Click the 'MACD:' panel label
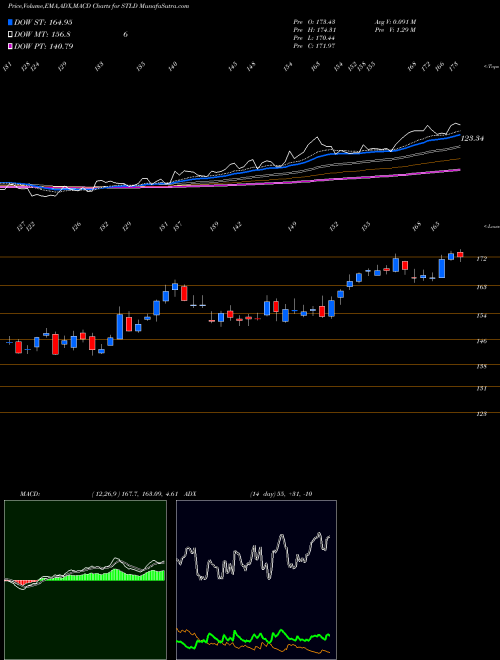Viewport: 500px width, 660px height. coord(29,494)
